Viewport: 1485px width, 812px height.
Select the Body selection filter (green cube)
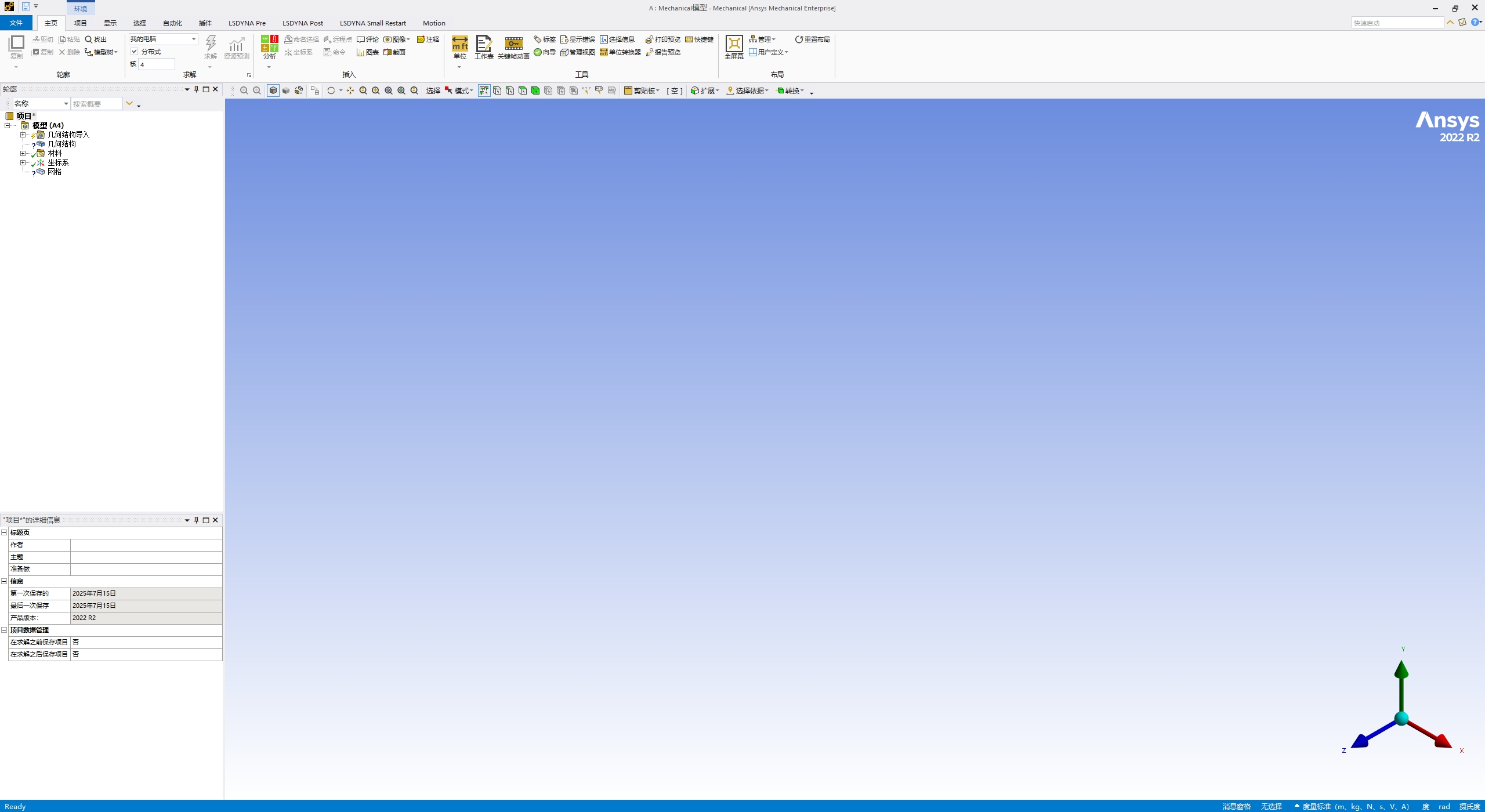pyautogui.click(x=535, y=90)
